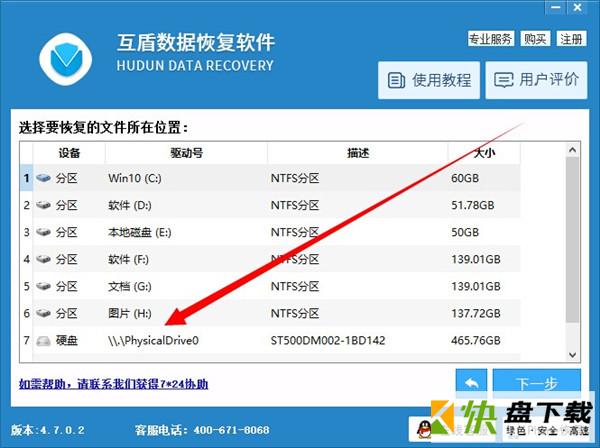
Task: Click the QQ penguin support icon
Action: [x=424, y=429]
